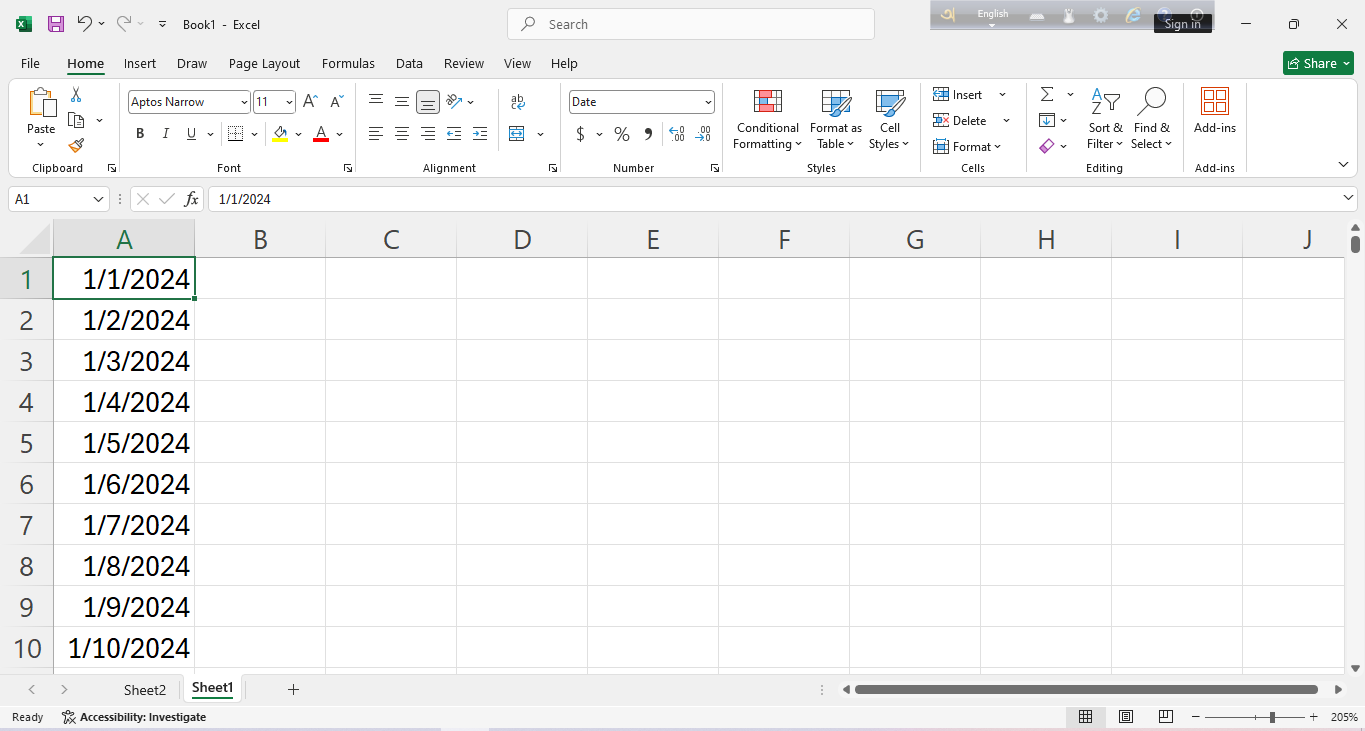Open the font size dropdown
The height and width of the screenshot is (731, 1365).
(x=289, y=102)
